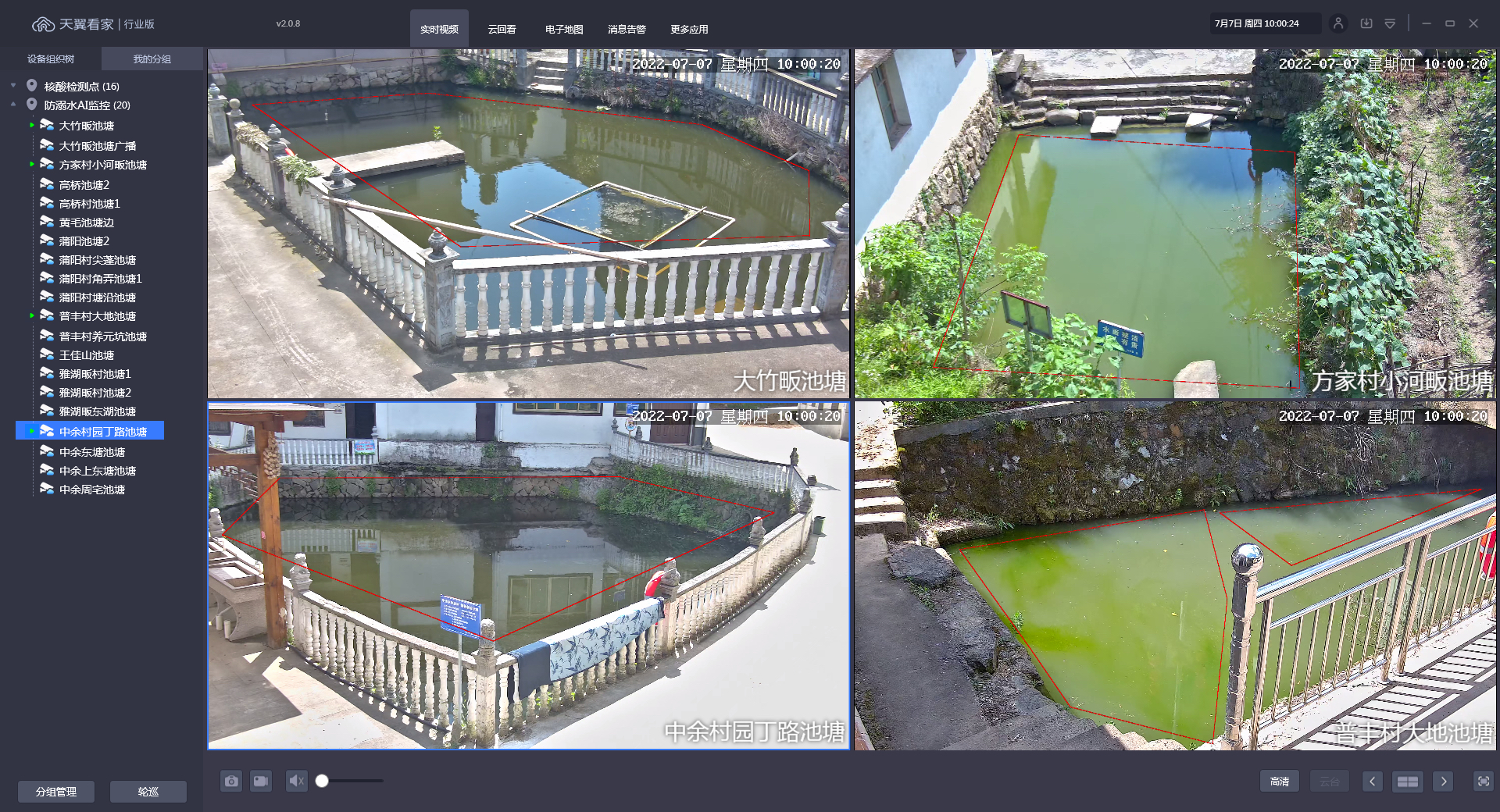Select camera 中余上东塘池塘

[98, 471]
